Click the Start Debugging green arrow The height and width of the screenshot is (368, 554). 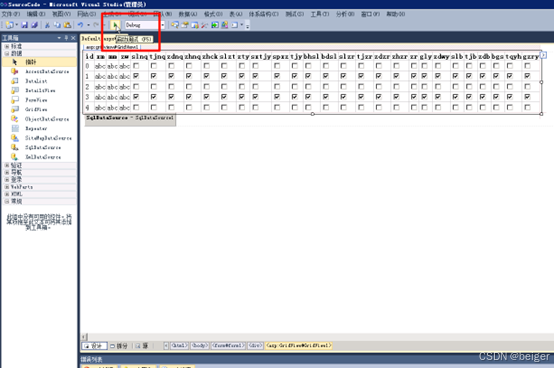coord(115,25)
